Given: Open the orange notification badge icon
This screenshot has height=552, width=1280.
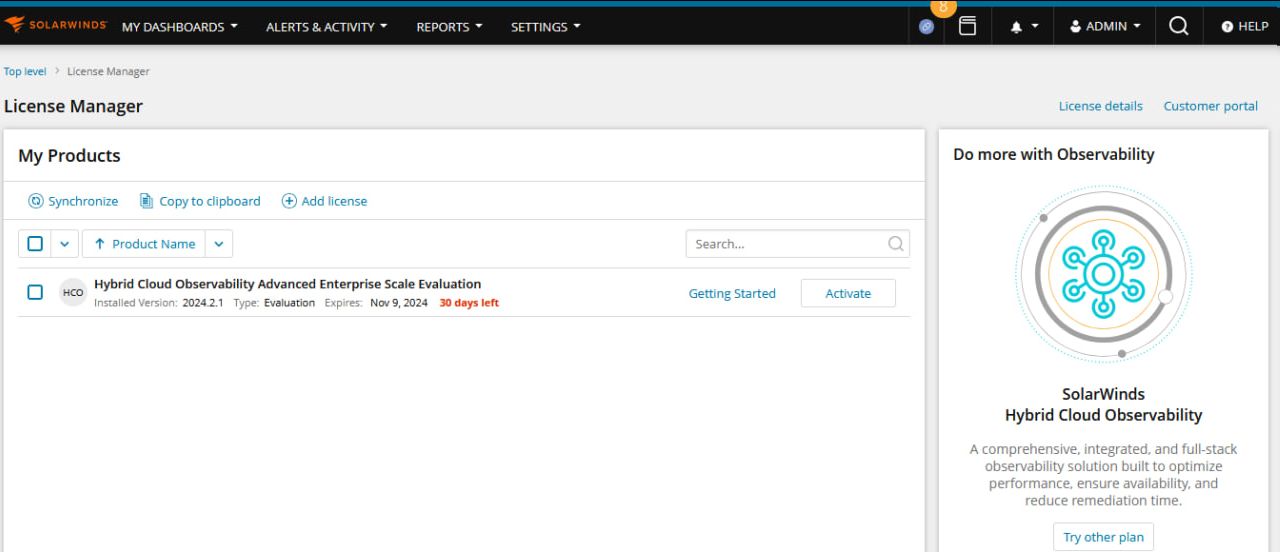Looking at the screenshot, I should [943, 7].
